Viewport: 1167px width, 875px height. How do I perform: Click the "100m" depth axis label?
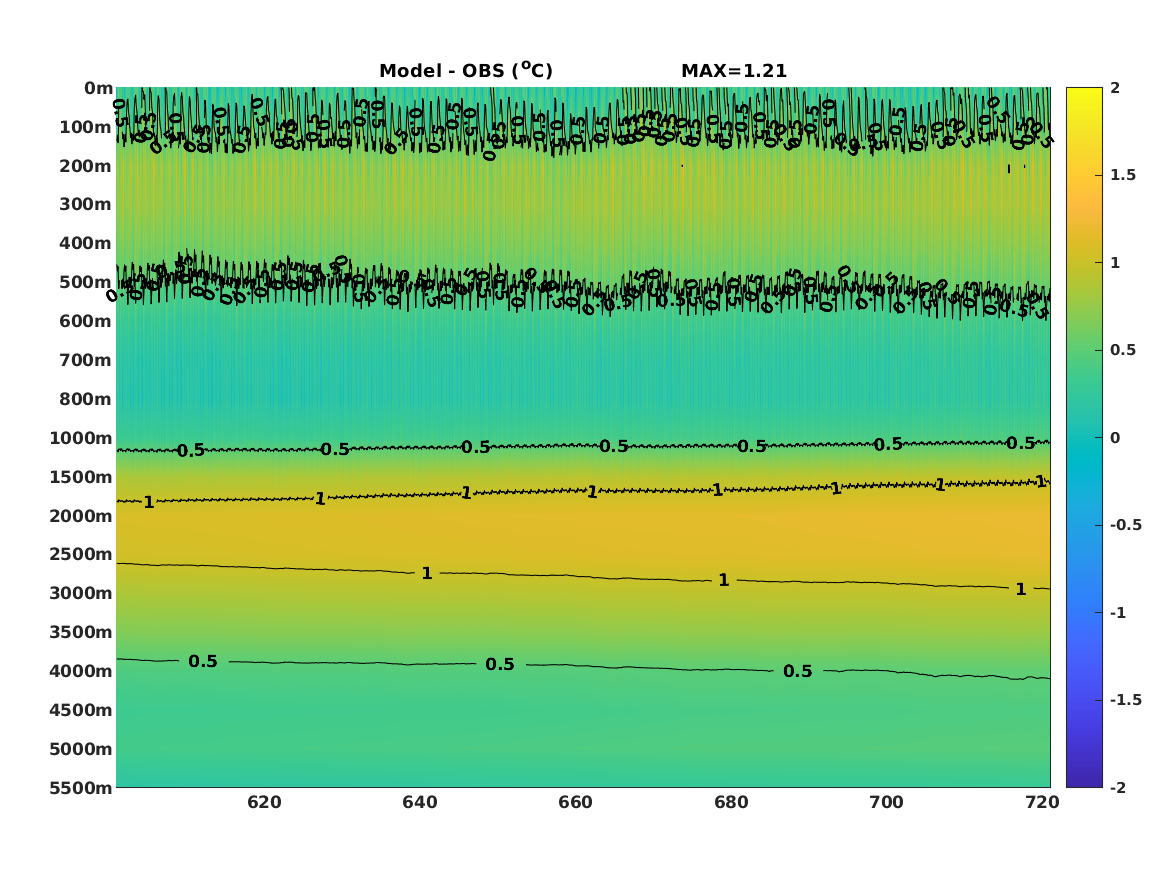86,127
